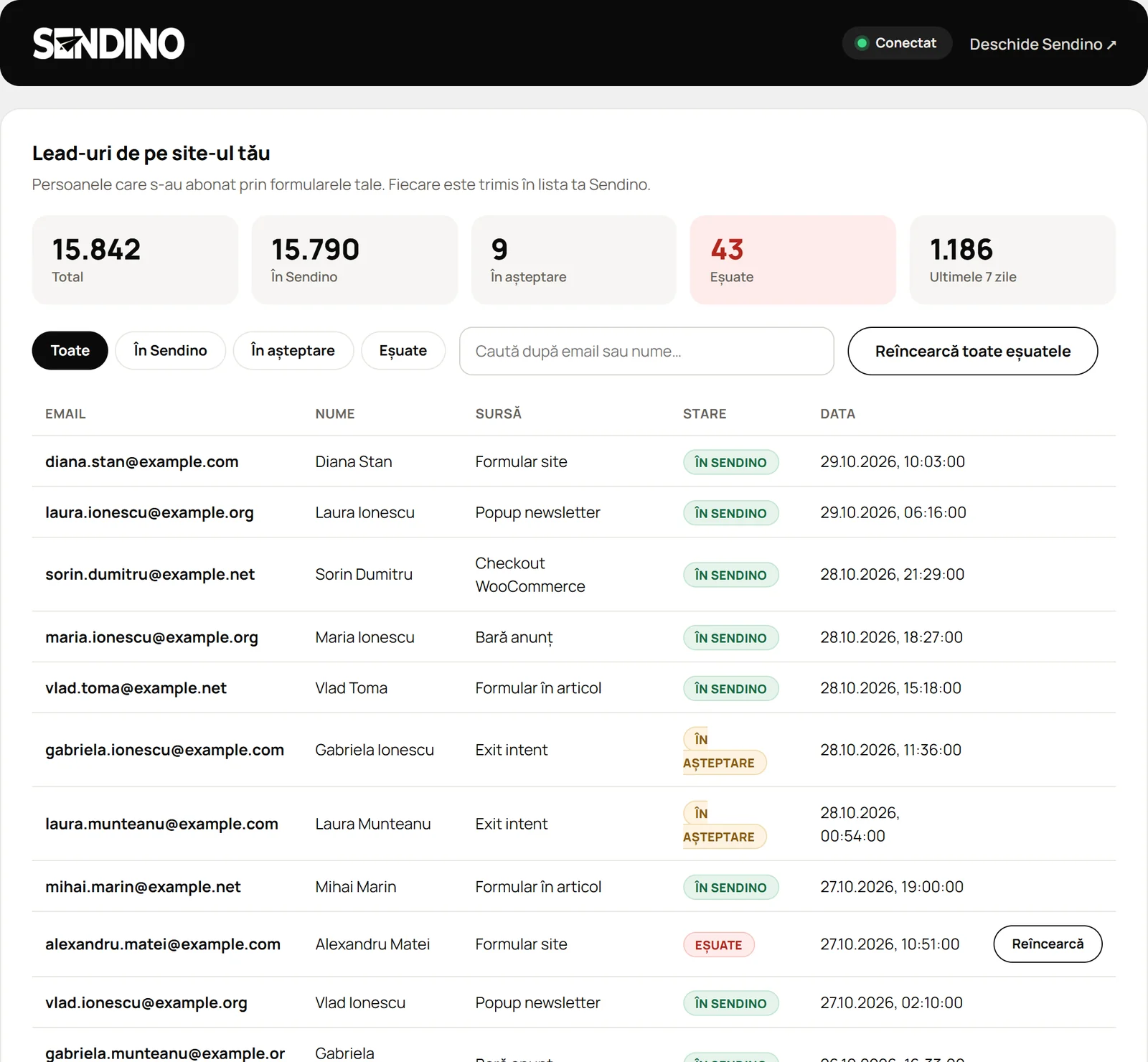
Task: Click Gabriela Ionescu's În așteptare badge
Action: pos(724,751)
